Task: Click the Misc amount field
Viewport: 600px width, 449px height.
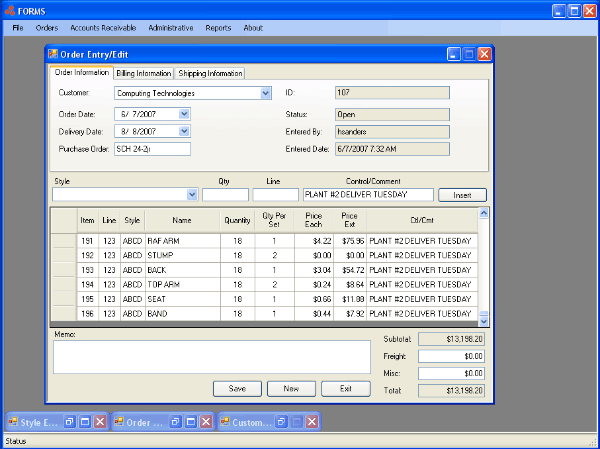Action: click(x=451, y=373)
